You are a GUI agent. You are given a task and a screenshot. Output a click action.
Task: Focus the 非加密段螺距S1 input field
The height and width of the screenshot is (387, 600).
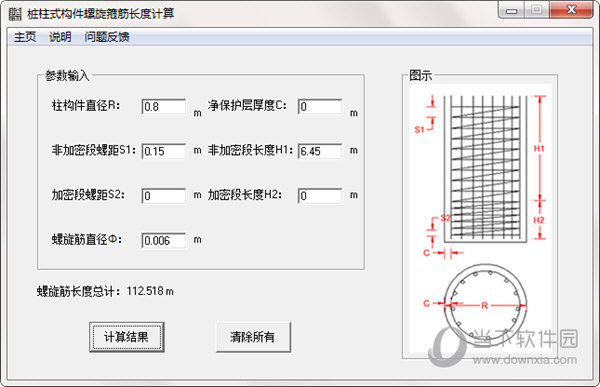click(164, 151)
